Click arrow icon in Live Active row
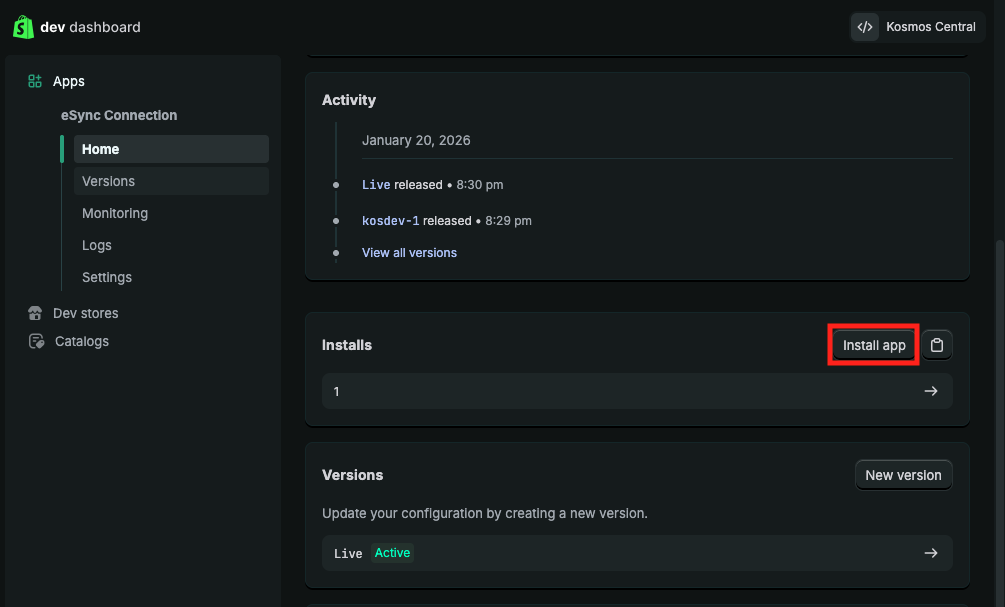Screen dimensions: 1005x607 [x=930, y=553]
